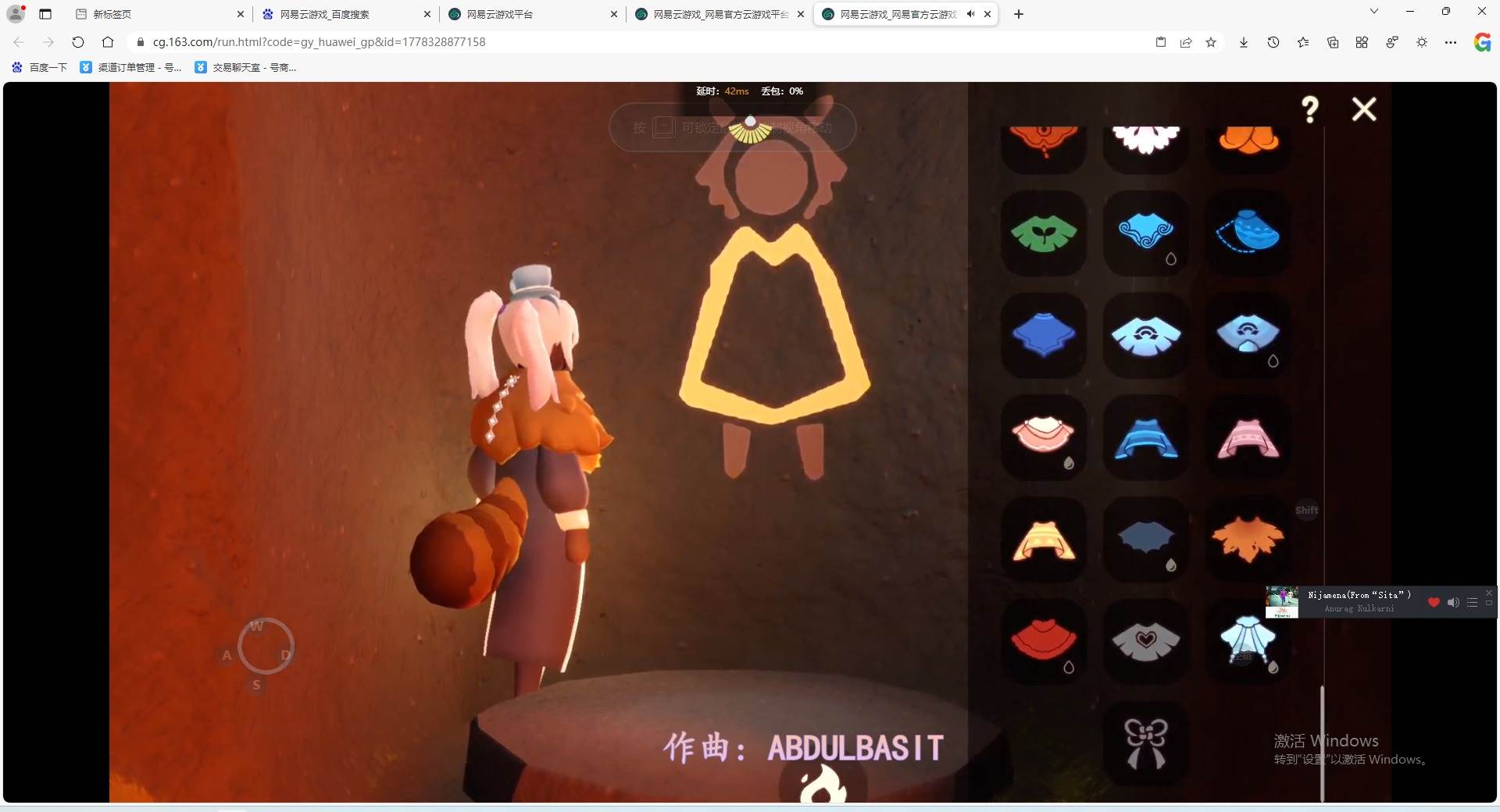1500x812 pixels.
Task: Click the cape list vertical scrollbar
Action: [x=1323, y=743]
